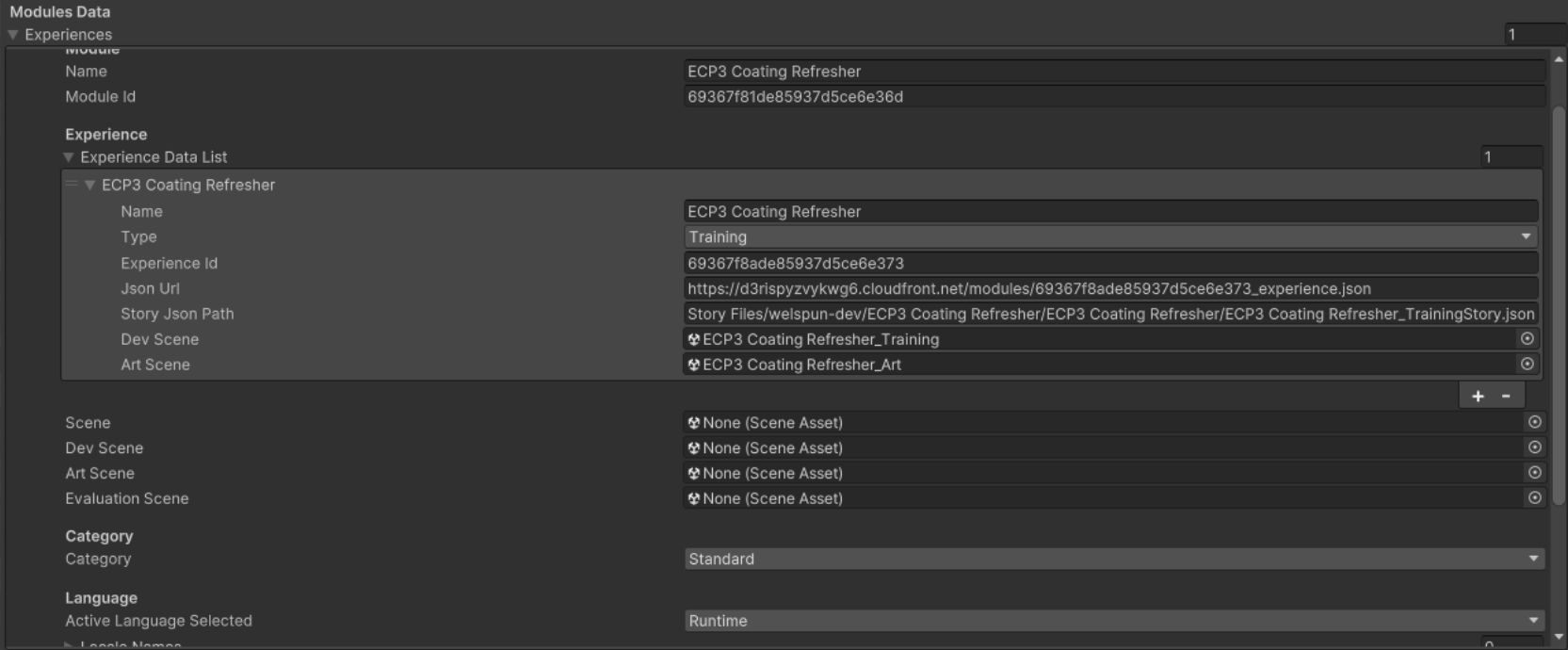1568x650 pixels.
Task: Click the Experience Data List size field
Action: point(1511,157)
